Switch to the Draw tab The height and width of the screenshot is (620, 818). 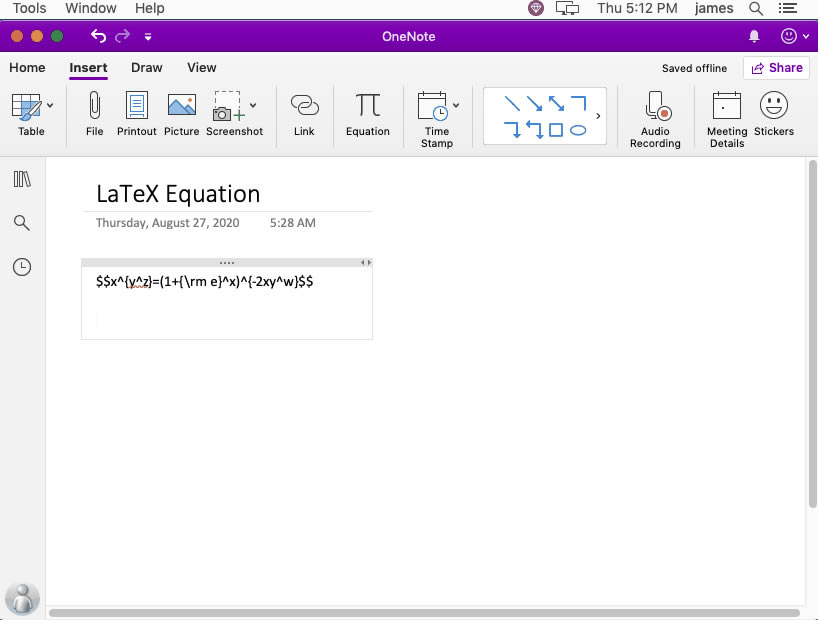pos(146,68)
